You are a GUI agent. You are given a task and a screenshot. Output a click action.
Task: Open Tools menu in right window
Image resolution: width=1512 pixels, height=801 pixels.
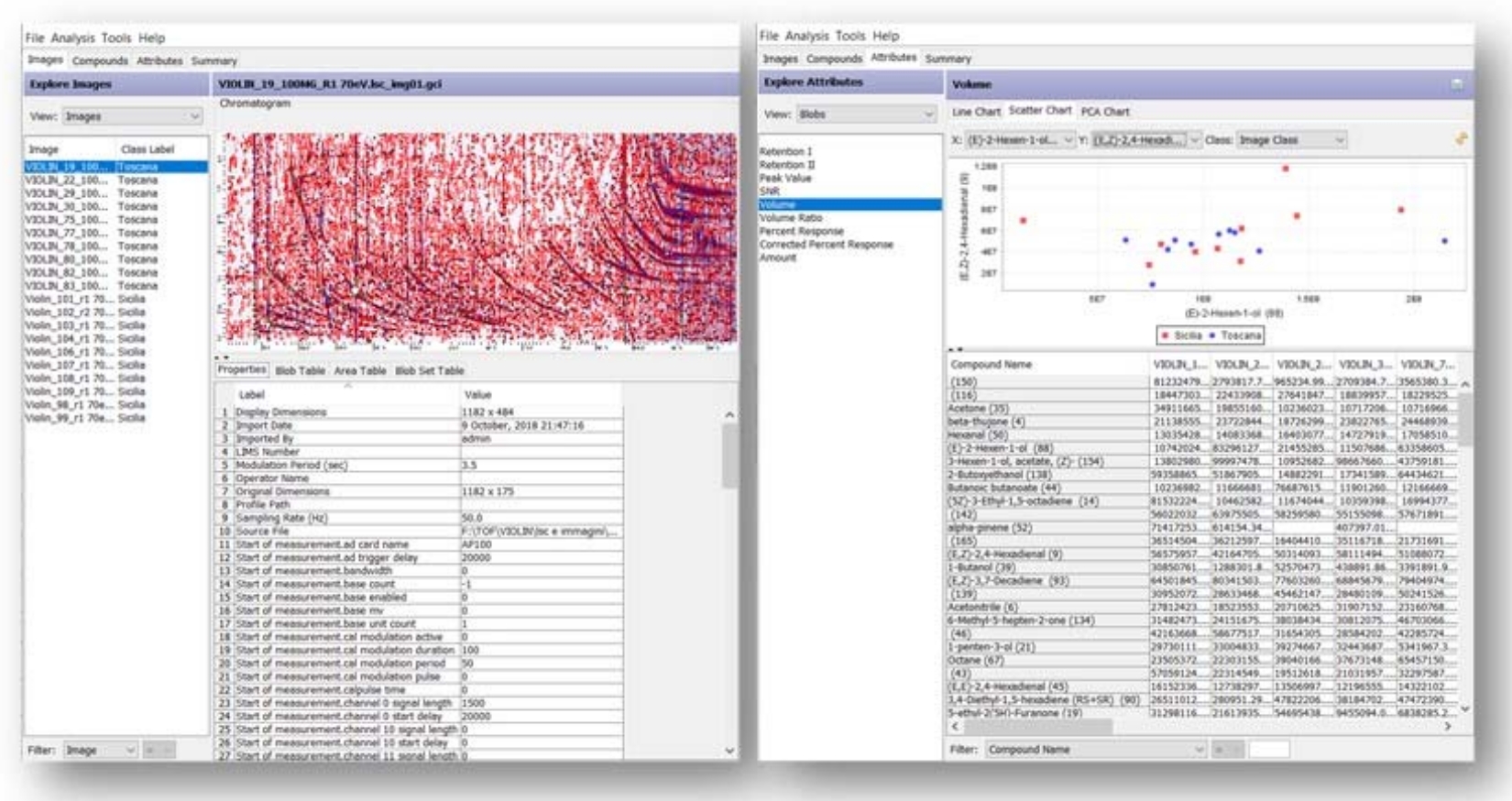[x=849, y=36]
